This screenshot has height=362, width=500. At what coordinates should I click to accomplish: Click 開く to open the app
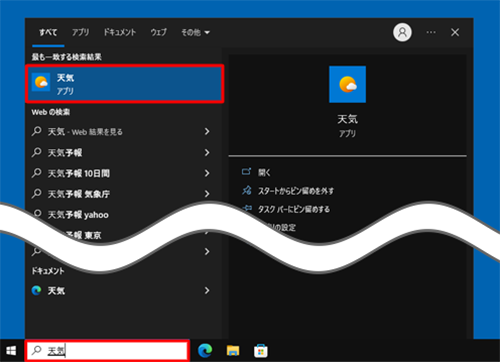[x=264, y=172]
